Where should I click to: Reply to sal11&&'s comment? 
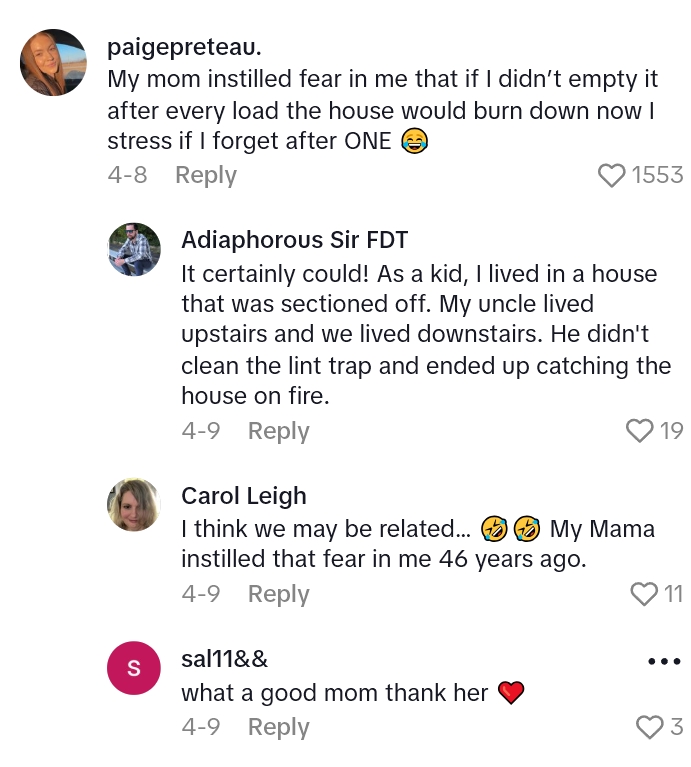coord(278,727)
